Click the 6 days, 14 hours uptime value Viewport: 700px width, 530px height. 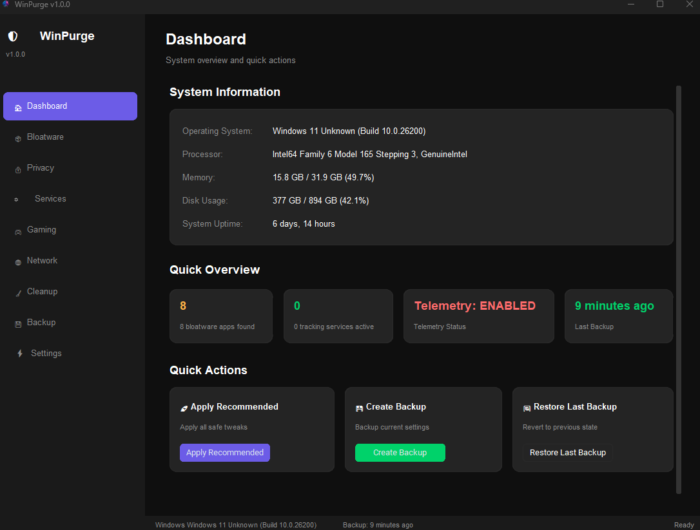click(x=304, y=224)
